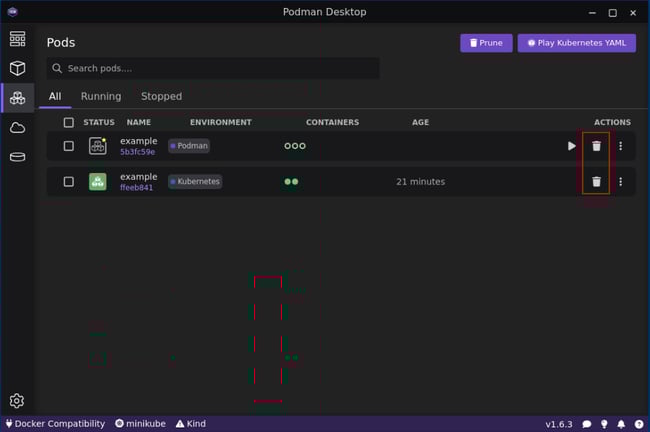The image size is (650, 432).
Task: Open the notifications bell icon
Action: (621, 424)
